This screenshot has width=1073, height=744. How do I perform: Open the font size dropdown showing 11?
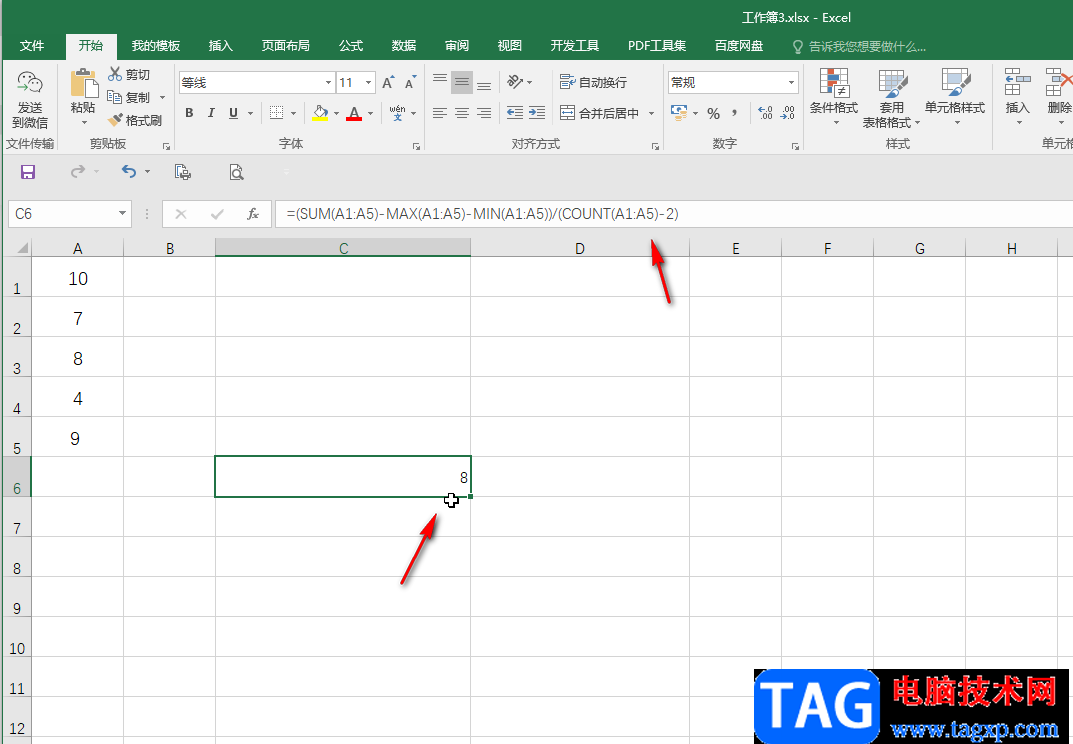pyautogui.click(x=369, y=83)
